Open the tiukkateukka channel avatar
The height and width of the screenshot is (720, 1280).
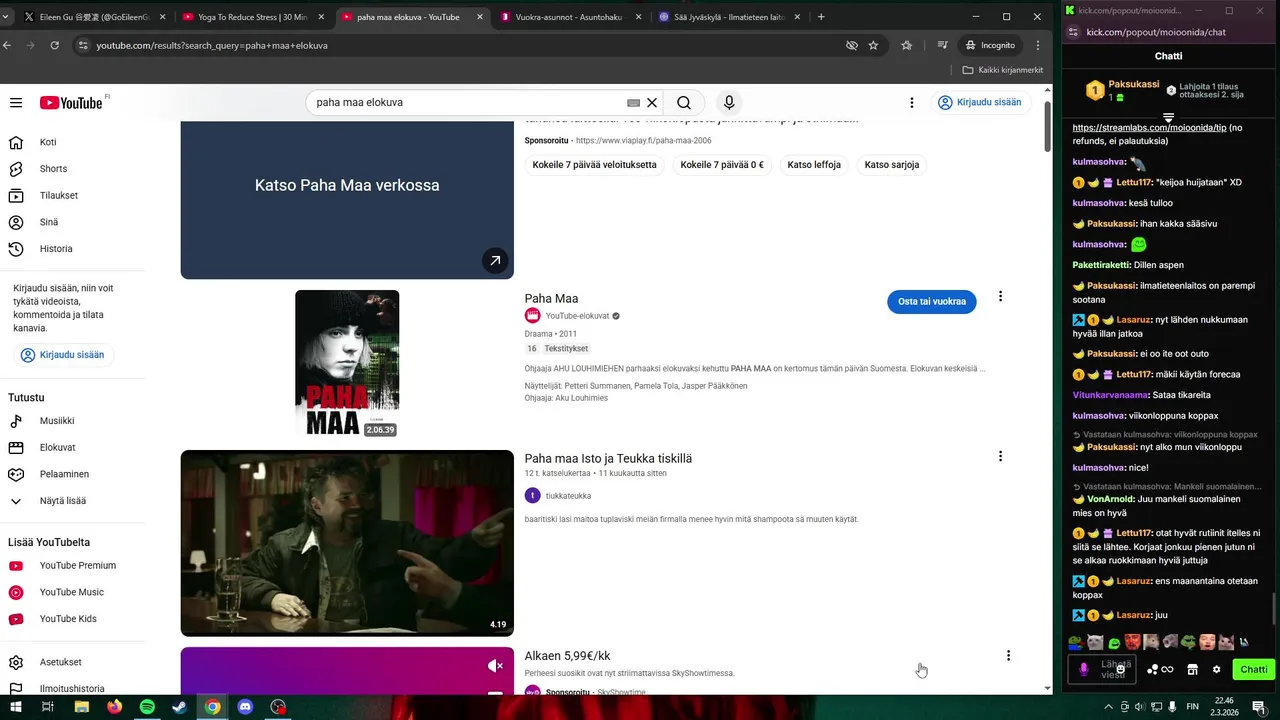[x=533, y=496]
